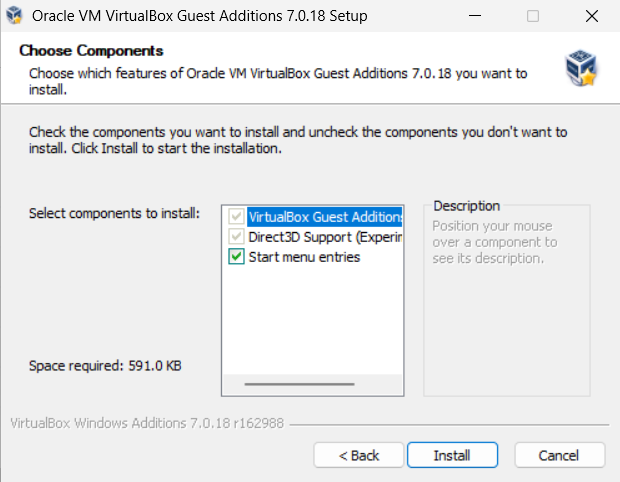Click the Space required 591.0 KB text

point(105,366)
